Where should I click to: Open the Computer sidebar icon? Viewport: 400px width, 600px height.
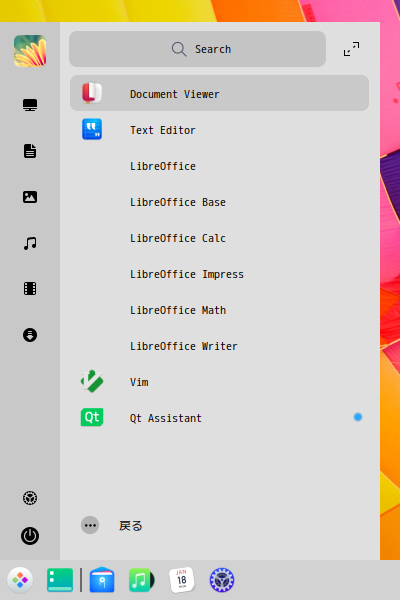click(x=30, y=105)
